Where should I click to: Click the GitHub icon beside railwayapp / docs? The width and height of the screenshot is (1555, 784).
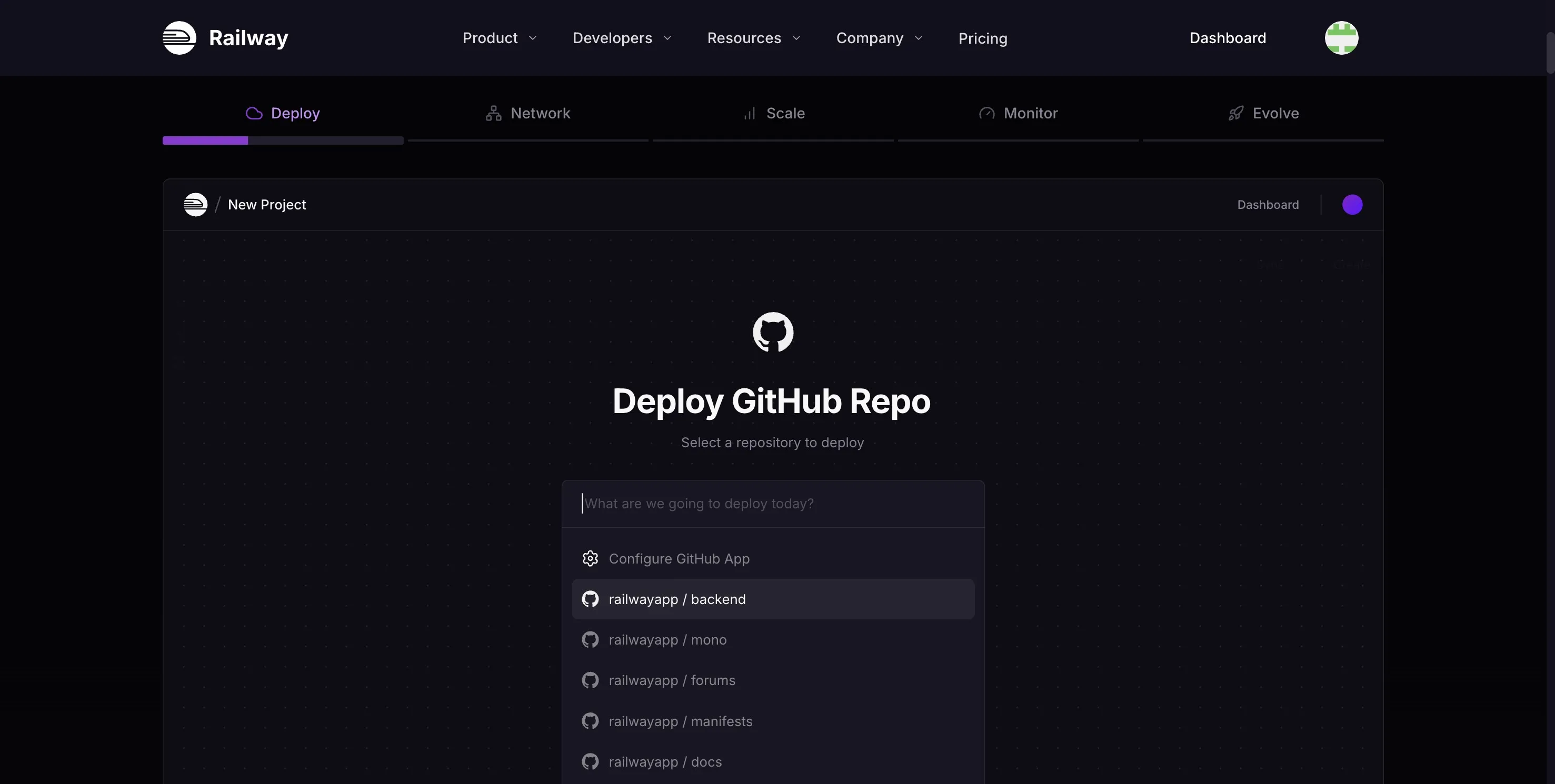(x=591, y=762)
